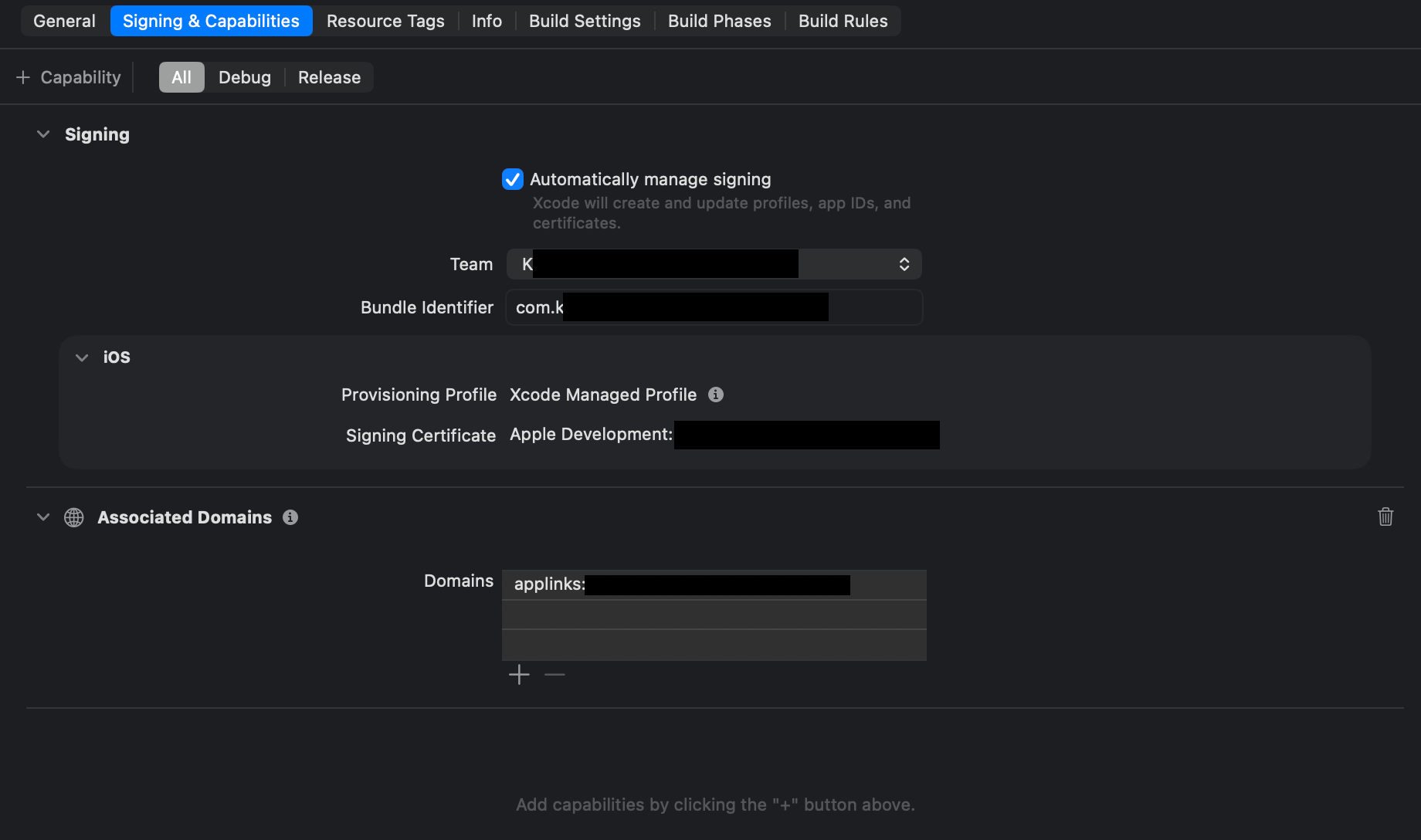This screenshot has height=840, width=1421.
Task: Switch to the General tab
Action: click(x=64, y=21)
